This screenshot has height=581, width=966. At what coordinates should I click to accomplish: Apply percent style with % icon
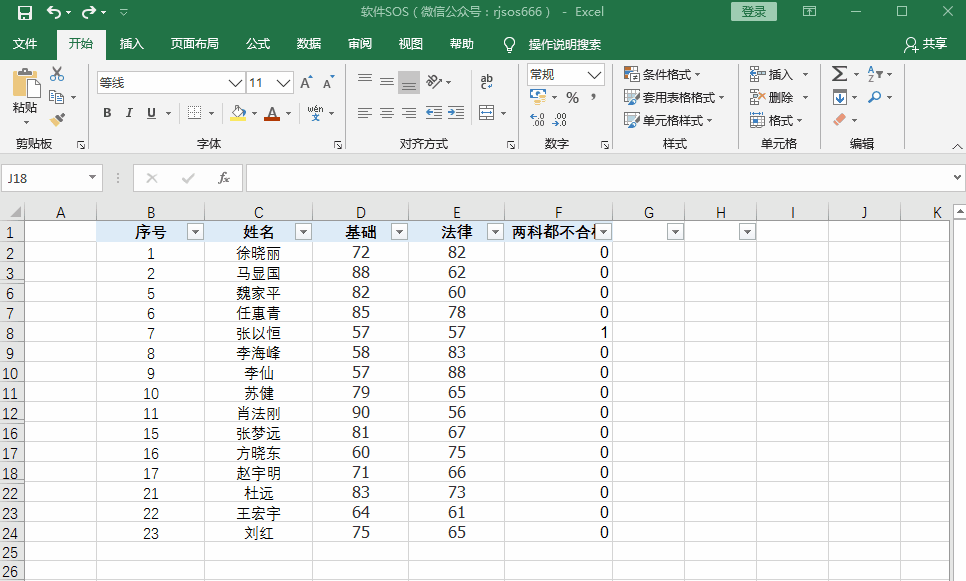tap(572, 97)
